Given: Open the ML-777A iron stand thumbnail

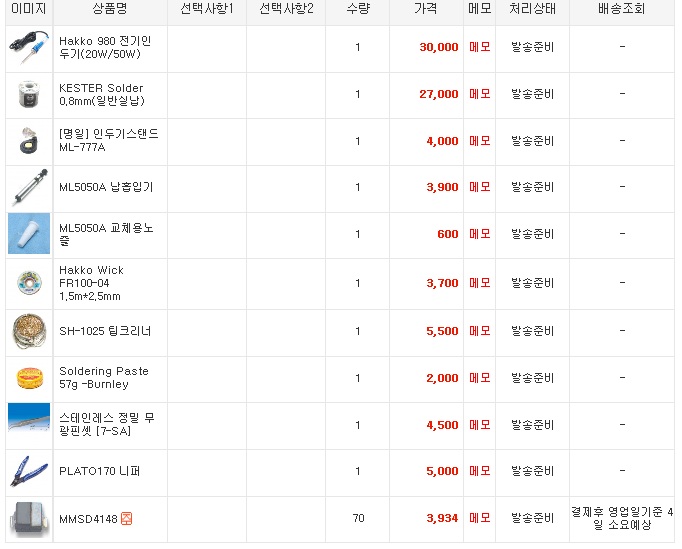Looking at the screenshot, I should pyautogui.click(x=29, y=140).
